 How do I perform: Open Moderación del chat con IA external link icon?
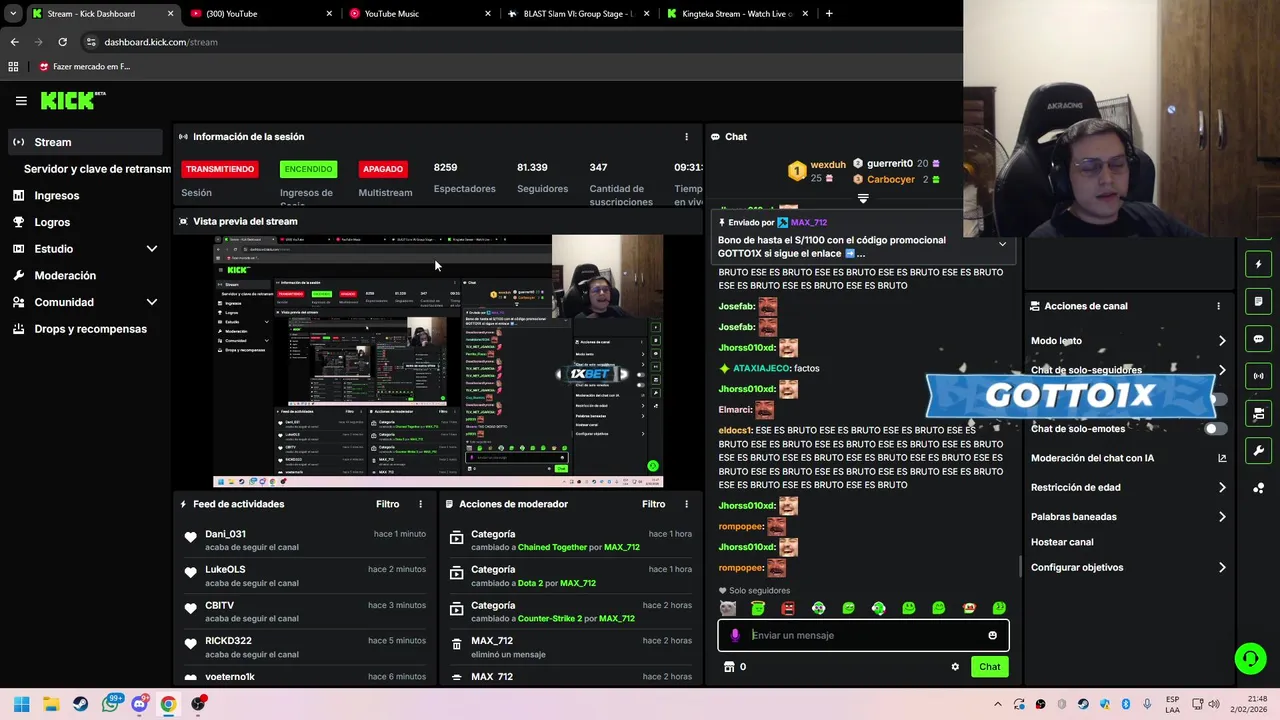(x=1222, y=458)
